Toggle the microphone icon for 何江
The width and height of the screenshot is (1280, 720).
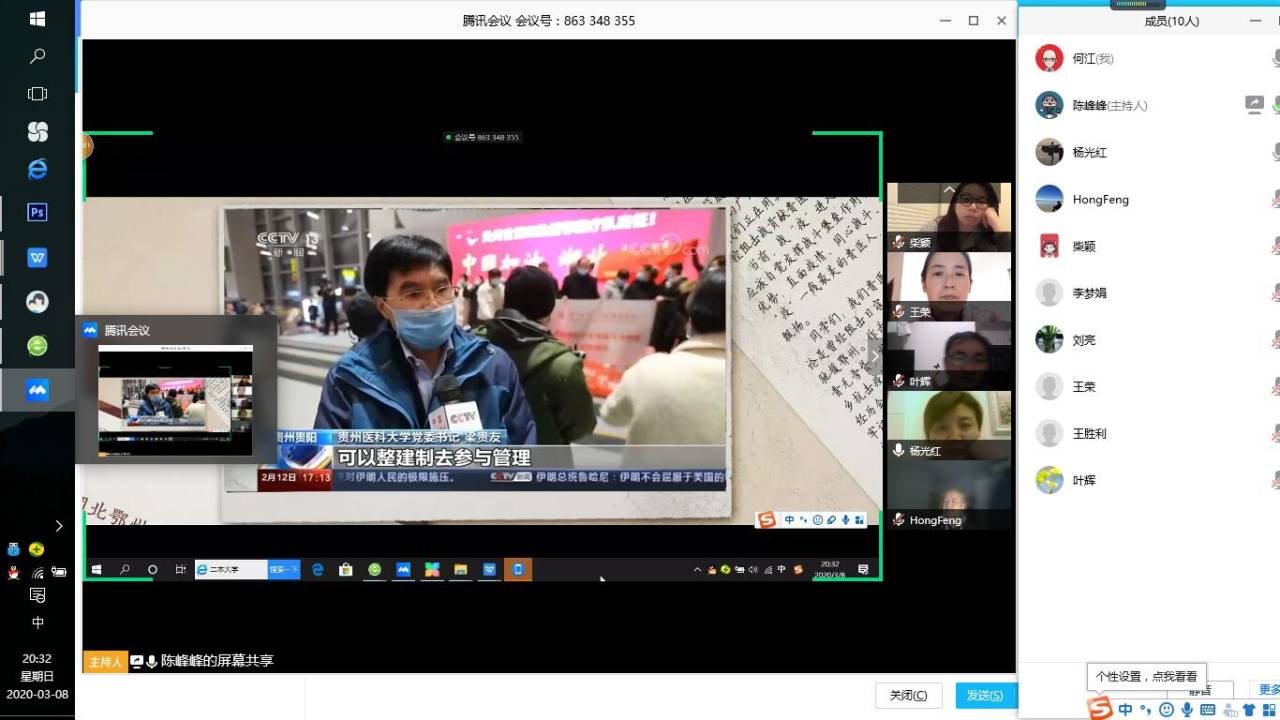coord(1276,58)
